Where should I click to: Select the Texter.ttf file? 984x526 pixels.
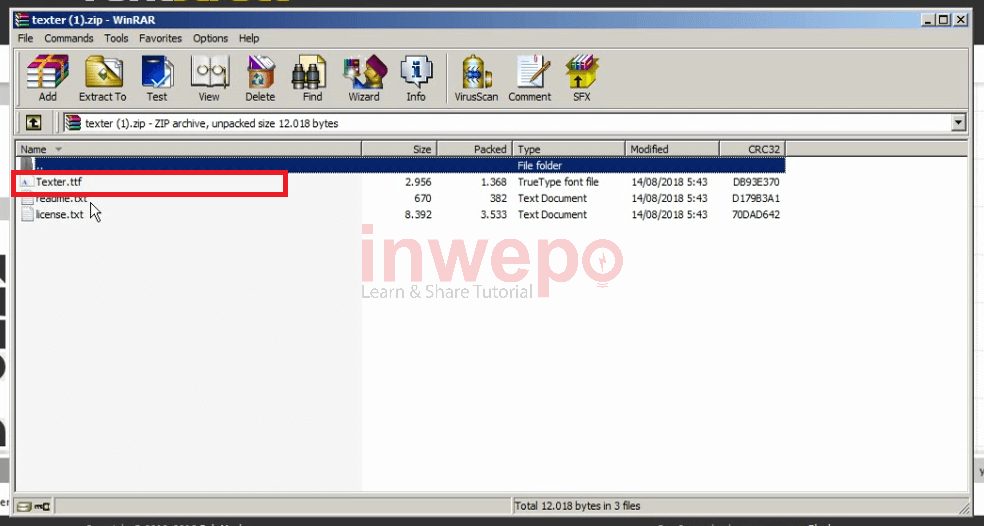pos(58,182)
